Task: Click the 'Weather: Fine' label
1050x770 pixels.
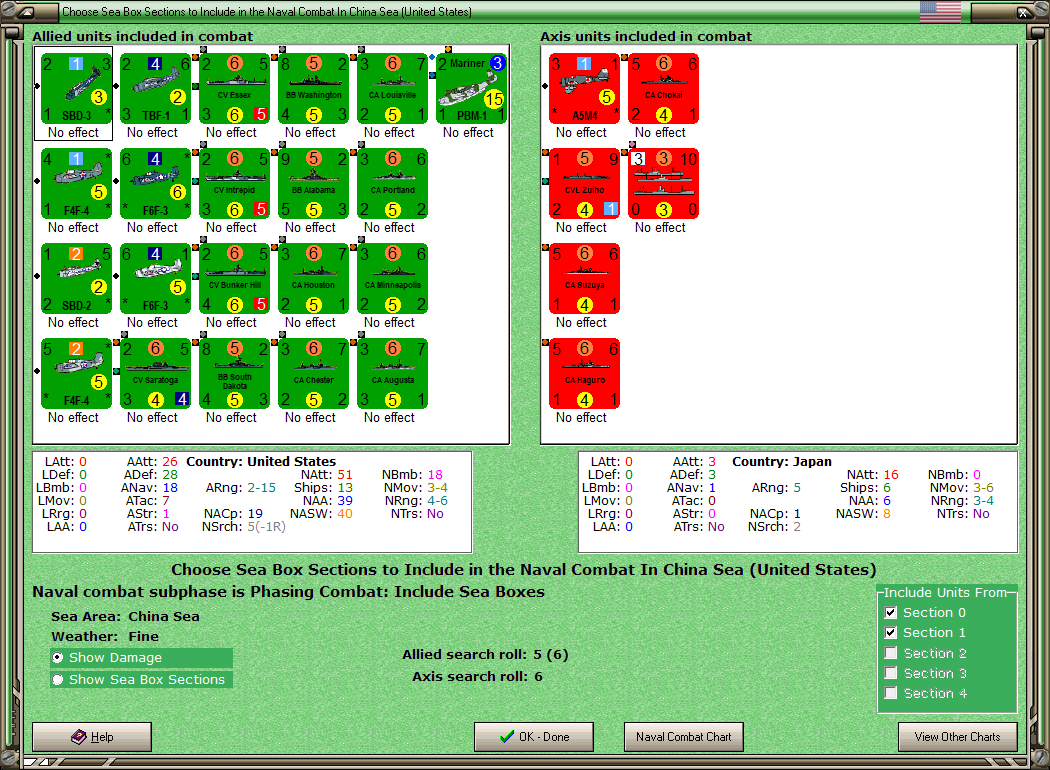Action: click(x=105, y=637)
